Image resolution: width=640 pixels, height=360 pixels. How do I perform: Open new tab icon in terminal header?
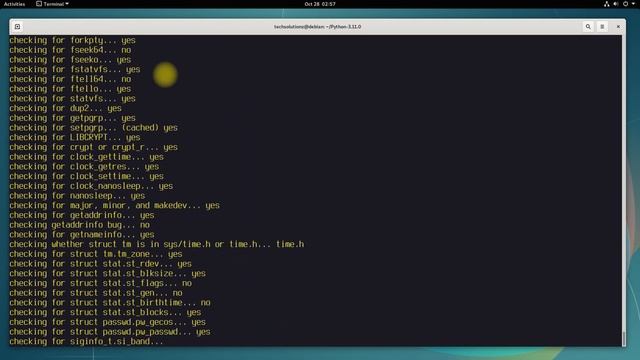click(x=18, y=27)
